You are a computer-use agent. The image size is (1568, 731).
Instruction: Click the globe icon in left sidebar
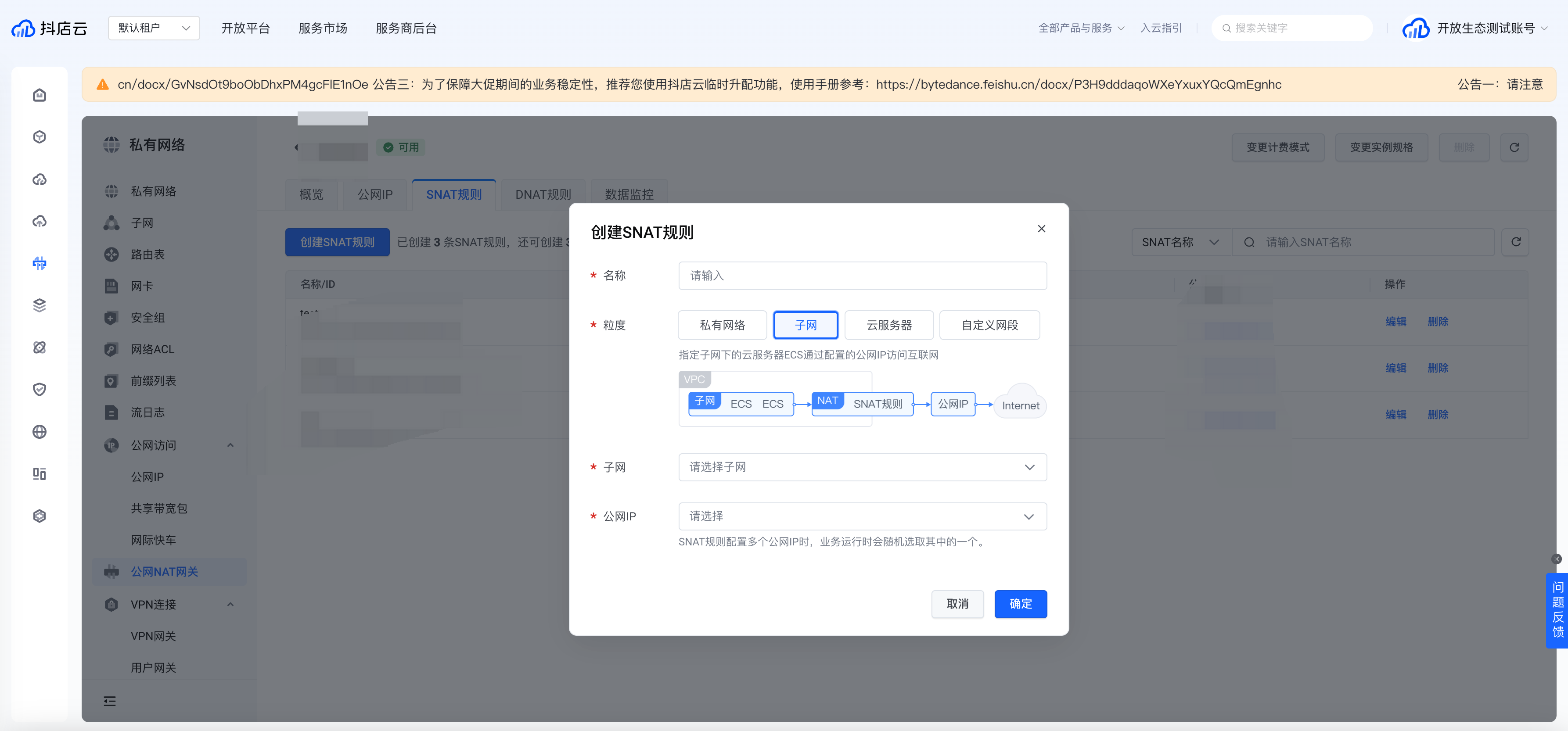[40, 432]
